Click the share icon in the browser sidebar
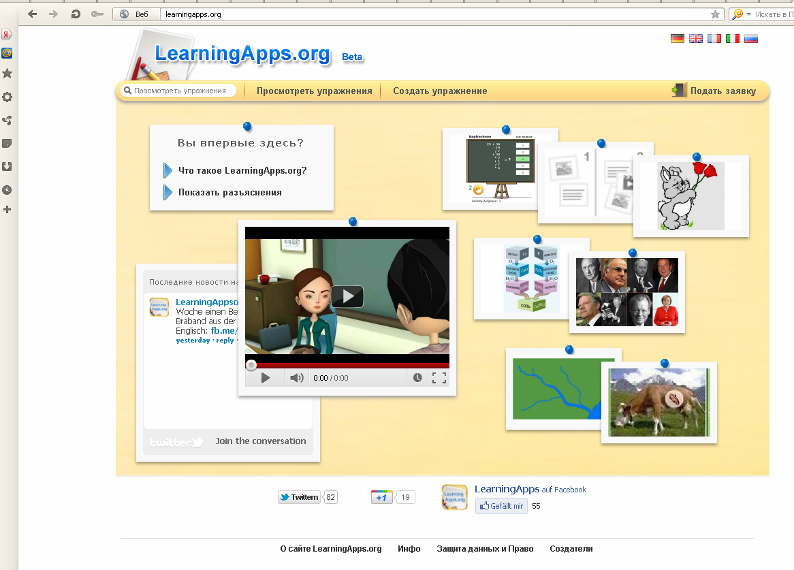This screenshot has width=794, height=570. 7,120
